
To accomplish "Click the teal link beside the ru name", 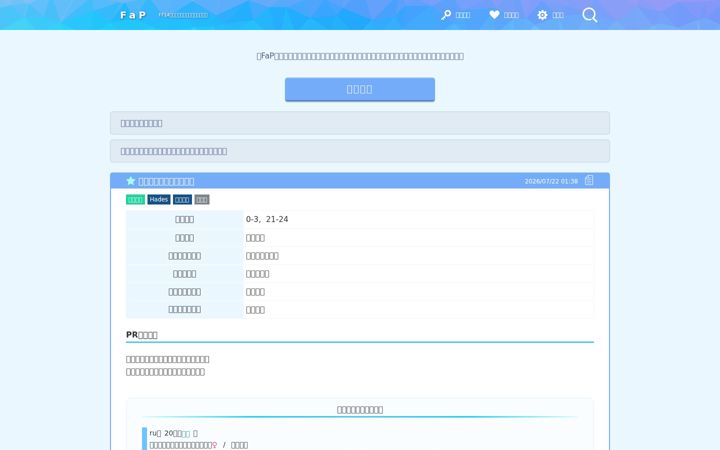I will [x=186, y=433].
